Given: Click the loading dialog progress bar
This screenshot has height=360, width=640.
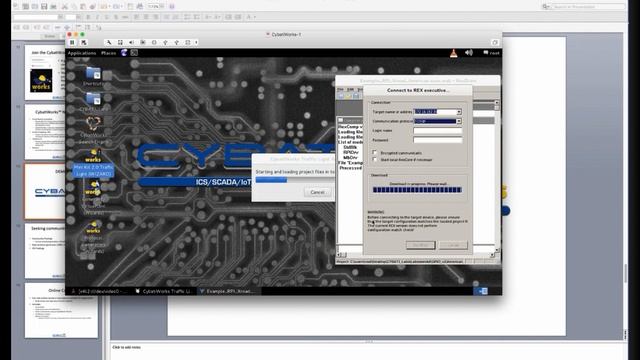Looking at the screenshot, I should click(295, 180).
